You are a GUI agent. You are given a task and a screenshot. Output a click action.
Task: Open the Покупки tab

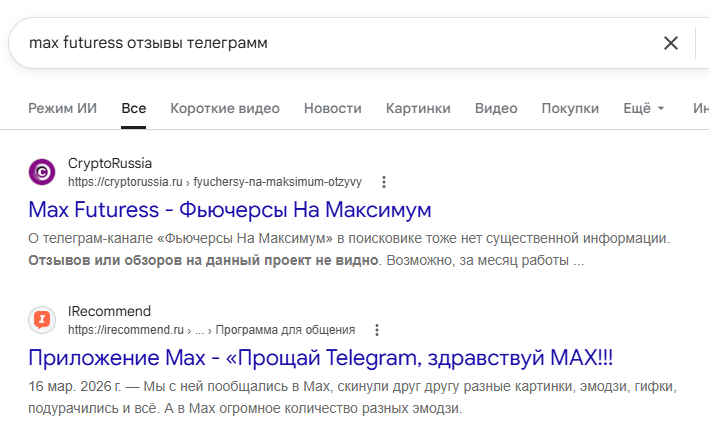pos(570,108)
